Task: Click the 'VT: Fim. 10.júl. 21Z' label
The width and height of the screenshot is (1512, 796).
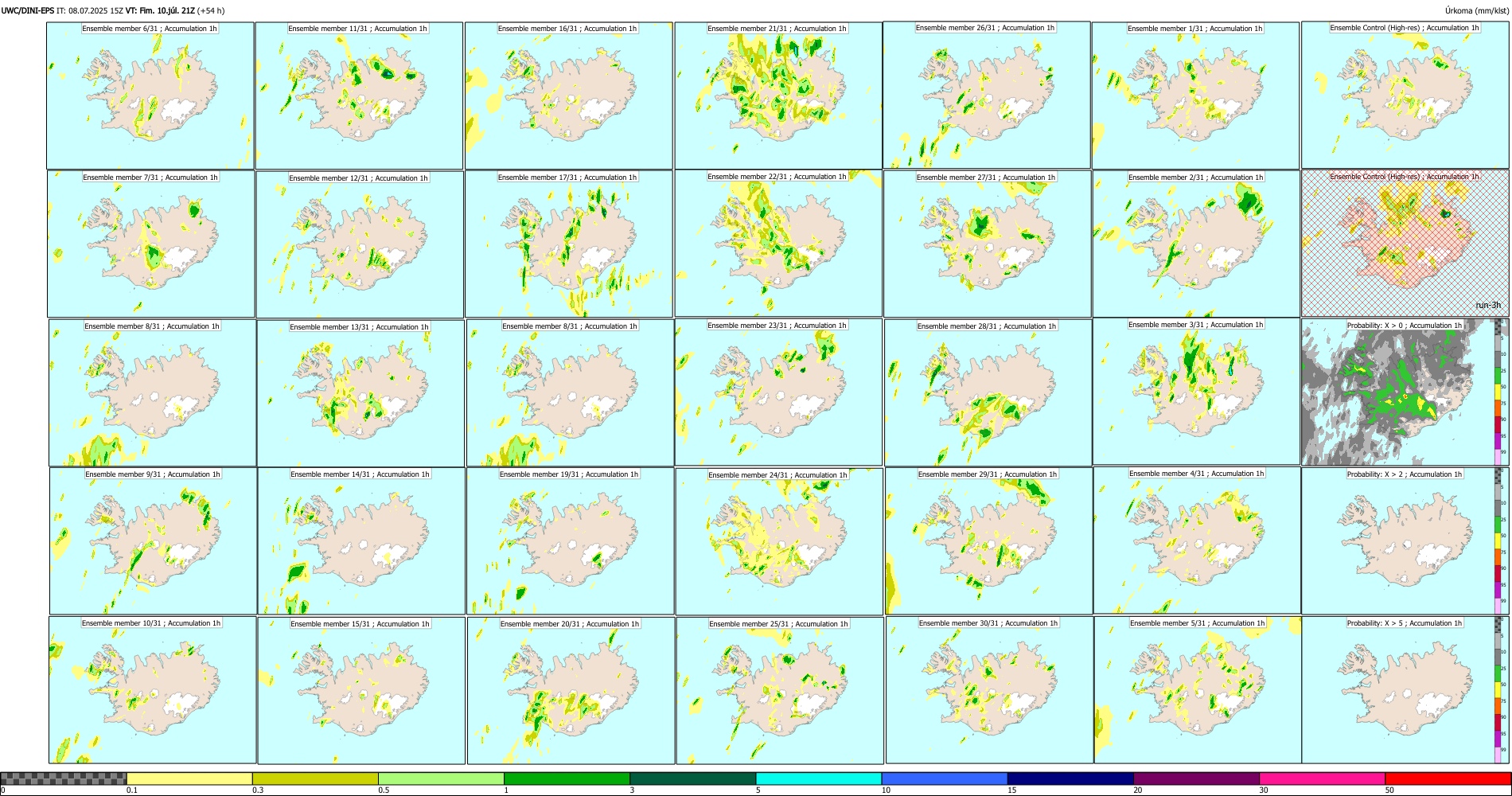Action: coord(160,10)
